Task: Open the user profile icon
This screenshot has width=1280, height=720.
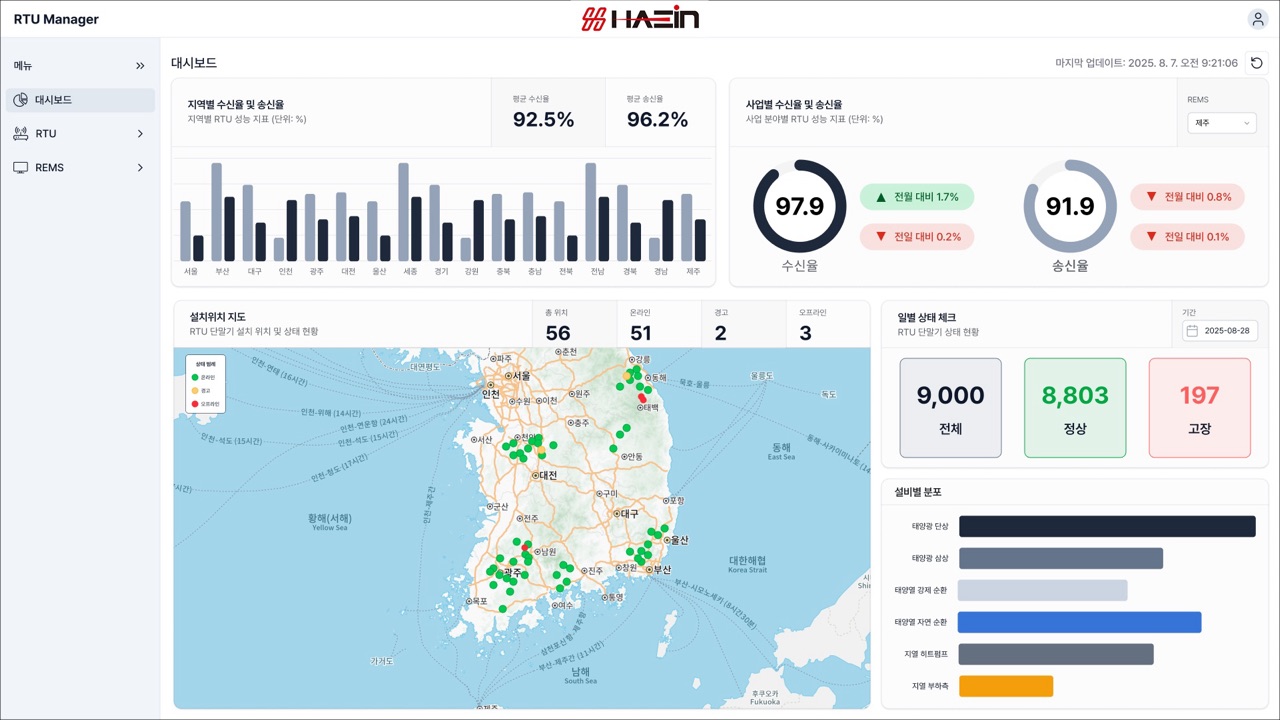Action: pyautogui.click(x=1257, y=19)
